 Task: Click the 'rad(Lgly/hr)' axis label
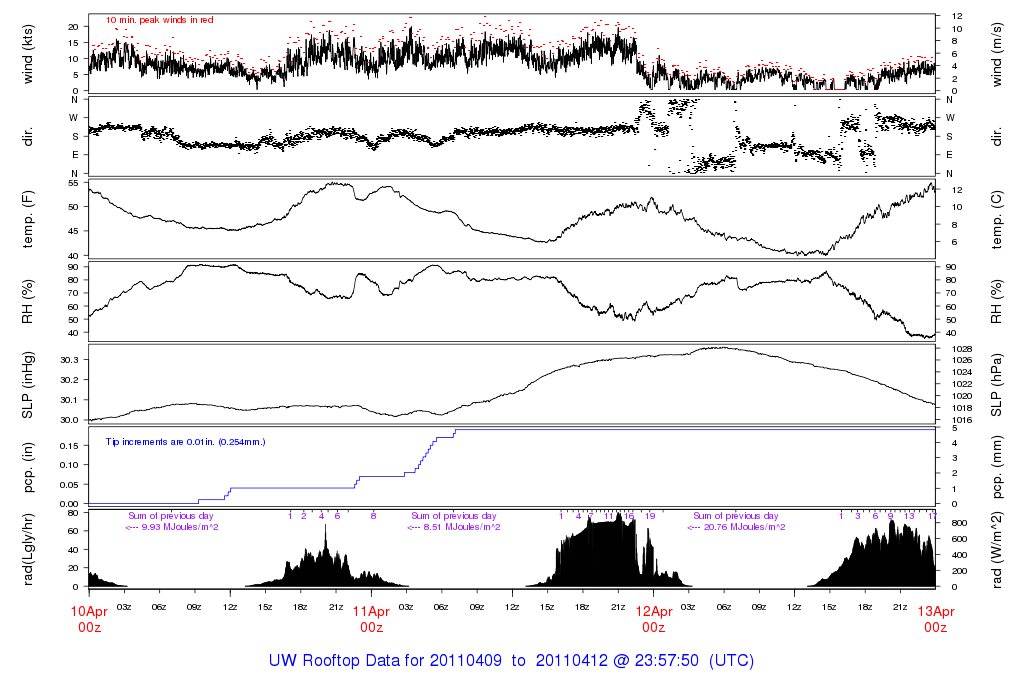pos(27,549)
